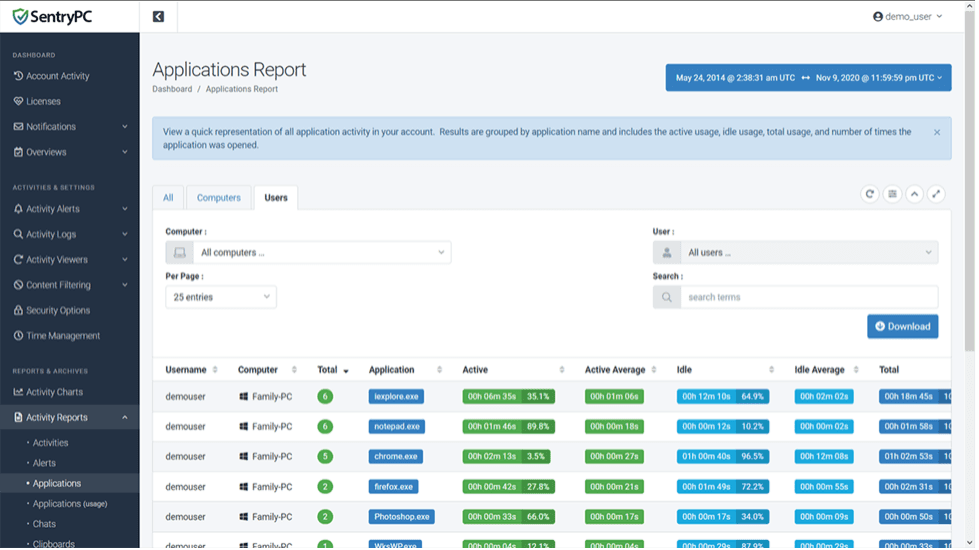The width and height of the screenshot is (979, 550).
Task: Click the fullscreen expand panel icon
Action: 936,194
